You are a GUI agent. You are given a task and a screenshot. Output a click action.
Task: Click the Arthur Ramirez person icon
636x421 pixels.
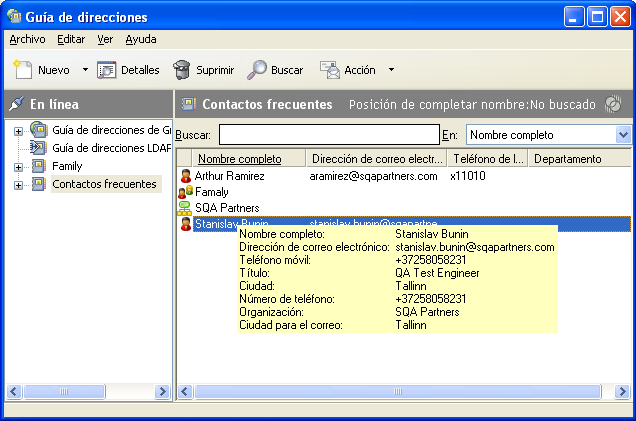tap(185, 176)
